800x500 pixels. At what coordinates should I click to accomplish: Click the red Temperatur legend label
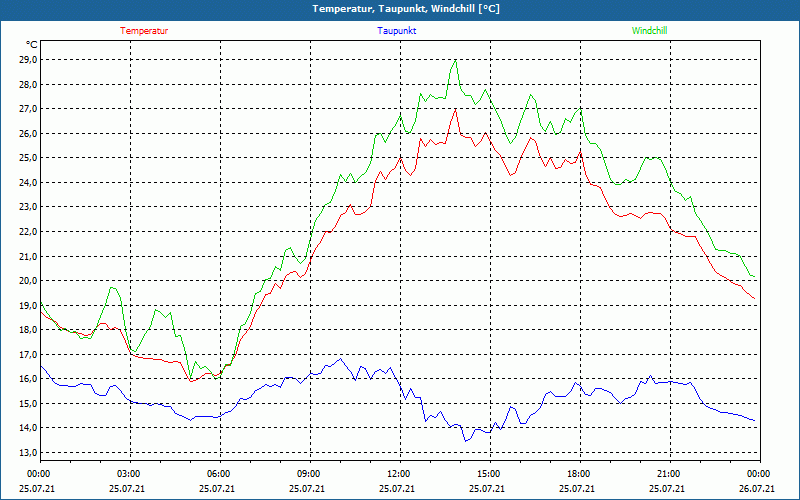(x=144, y=31)
